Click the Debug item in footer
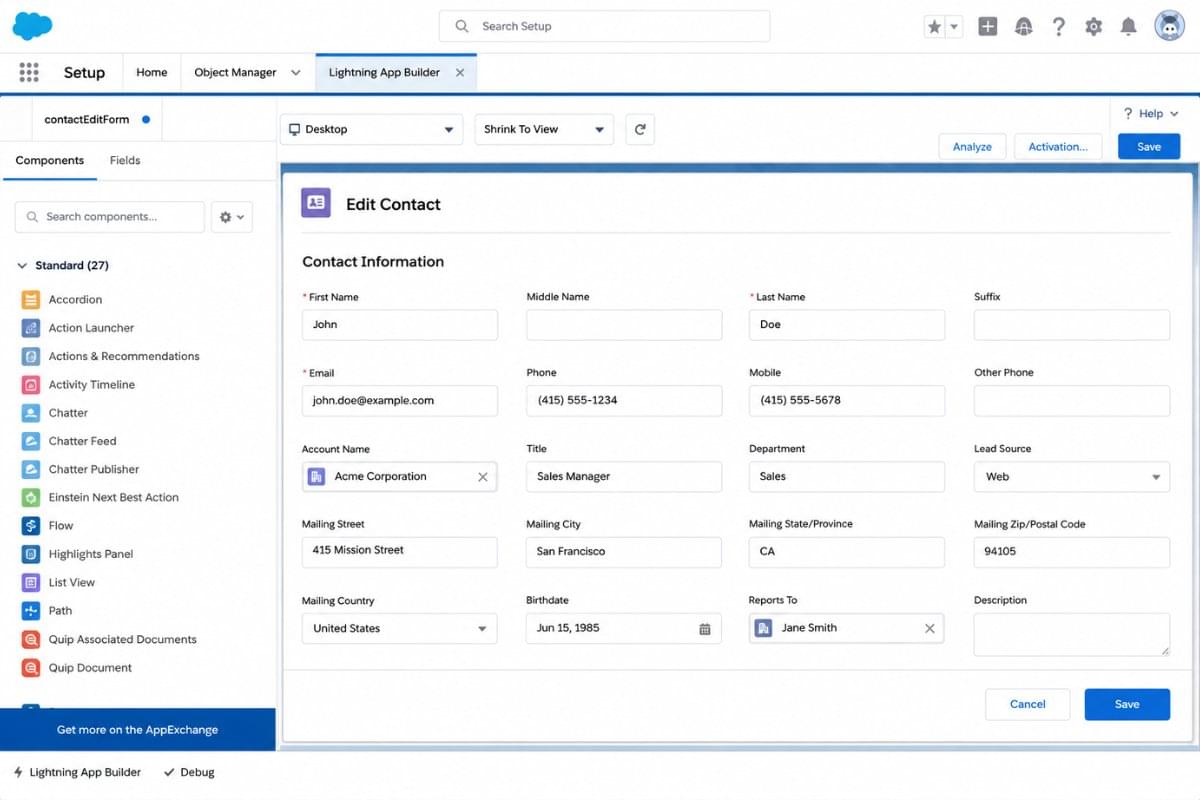1200x800 pixels. click(x=189, y=772)
